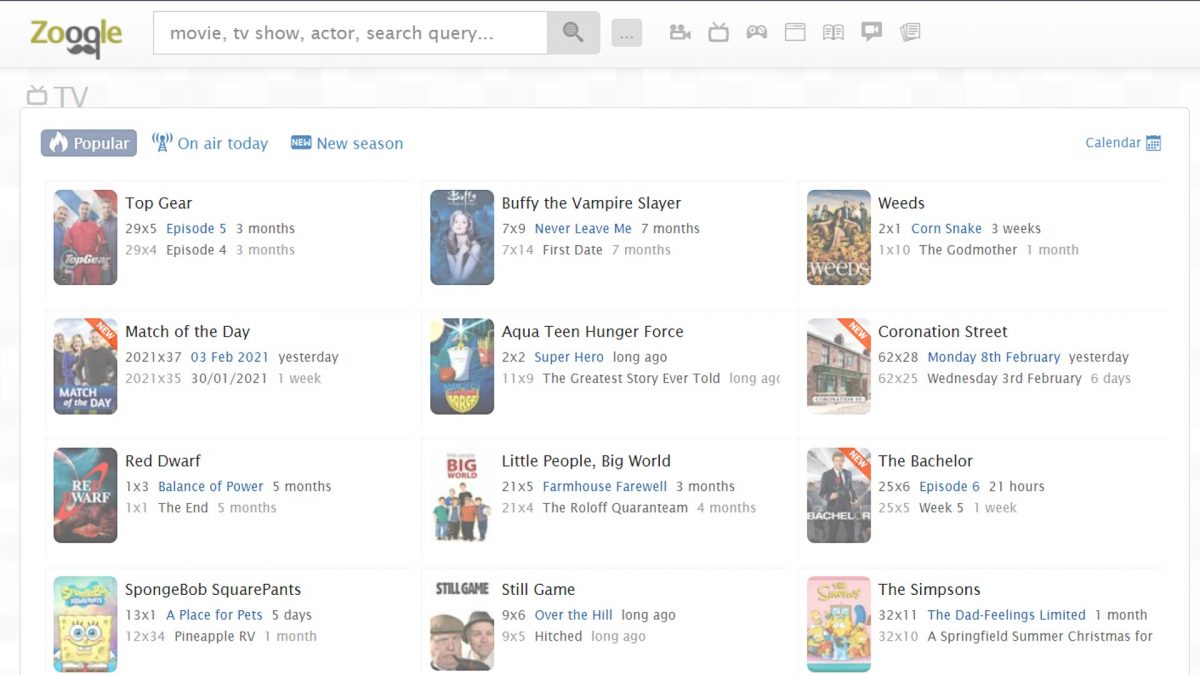The width and height of the screenshot is (1200, 675).
Task: Open the books icon category
Action: click(833, 33)
